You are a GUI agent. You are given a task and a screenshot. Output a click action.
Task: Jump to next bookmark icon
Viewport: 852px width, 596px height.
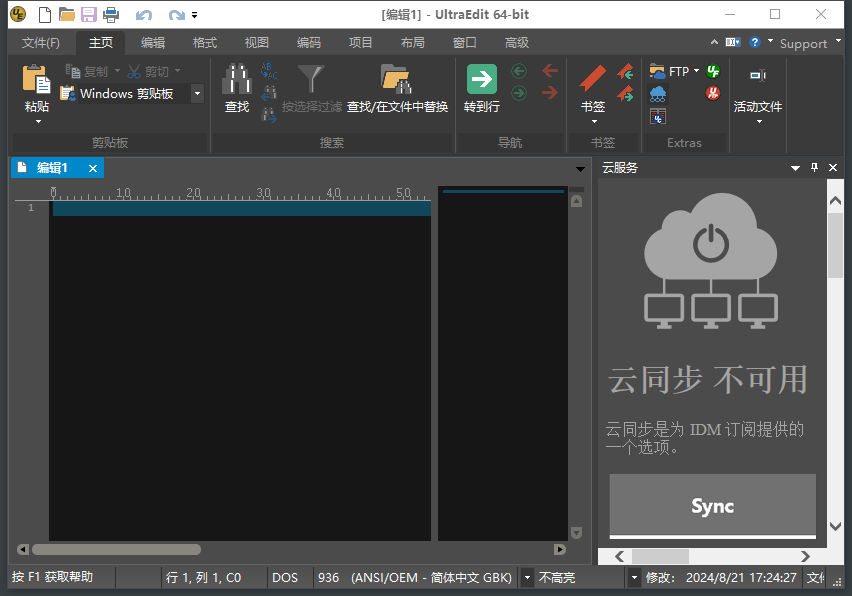[625, 93]
